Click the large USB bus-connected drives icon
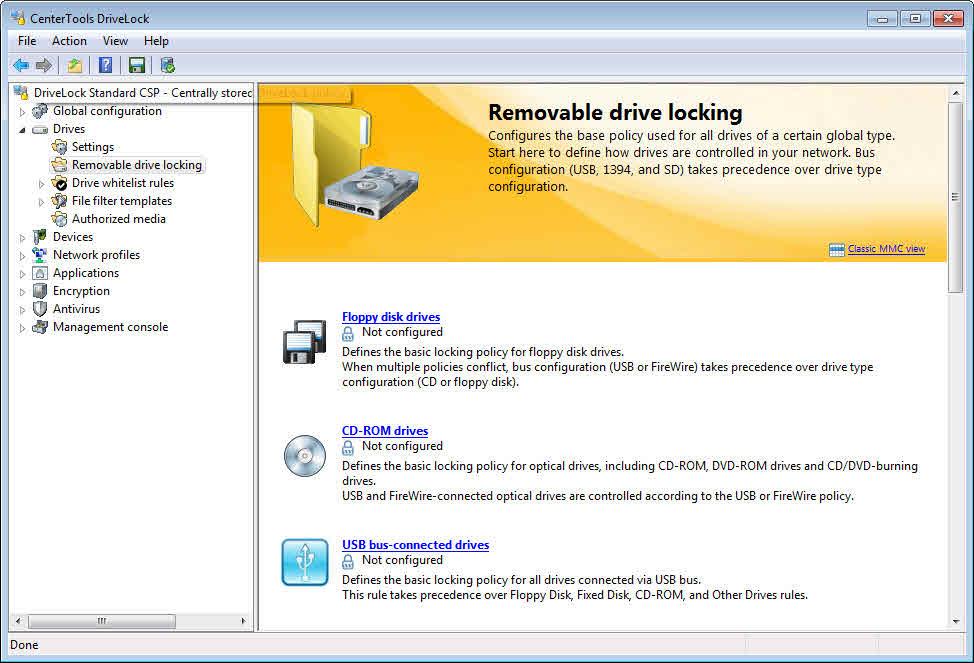 tap(305, 562)
